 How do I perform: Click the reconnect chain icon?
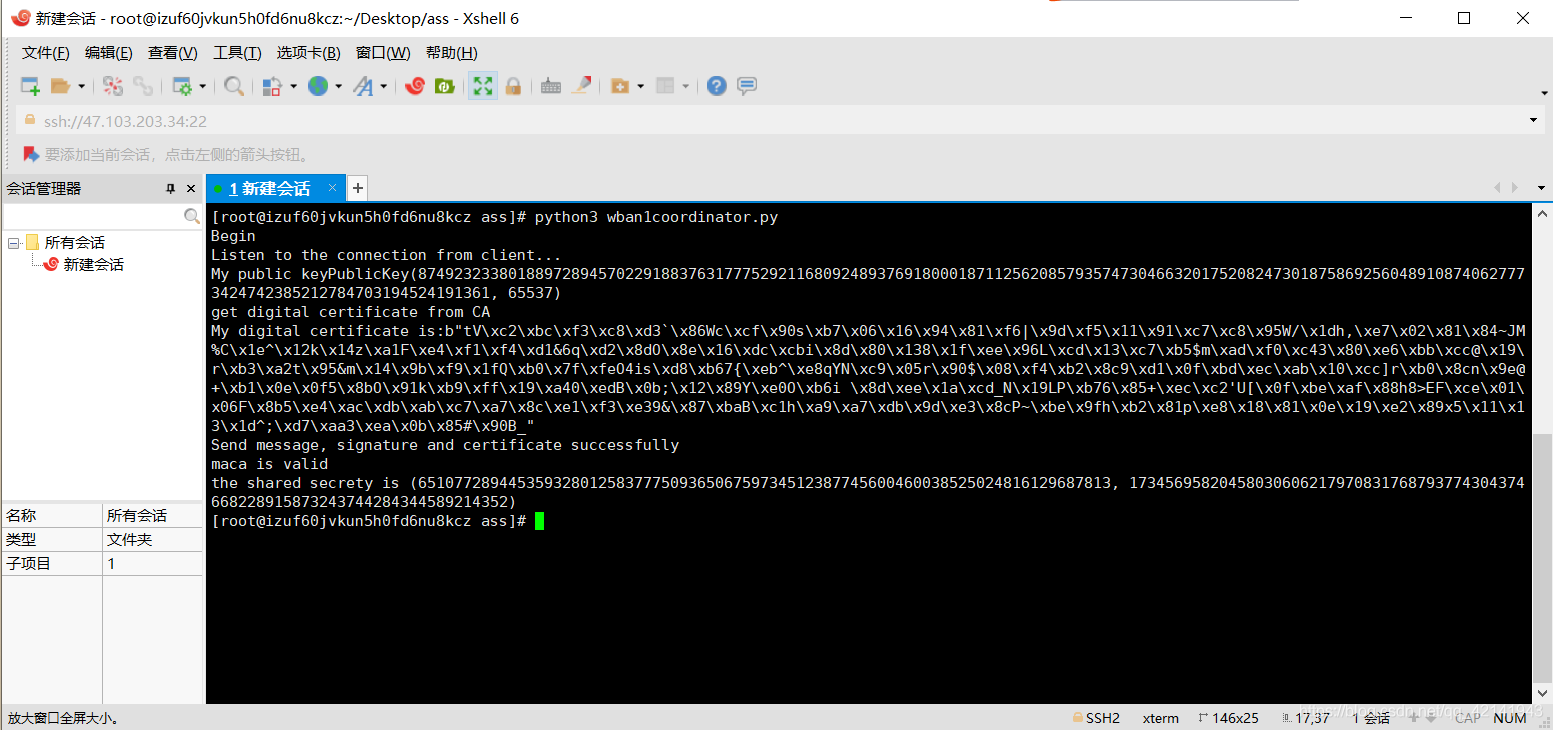point(143,86)
